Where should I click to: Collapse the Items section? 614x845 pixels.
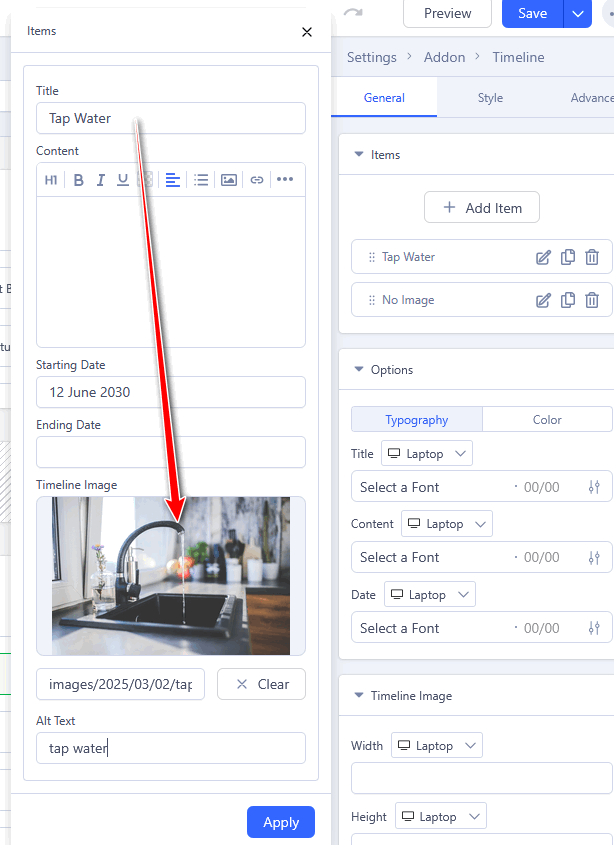point(358,154)
